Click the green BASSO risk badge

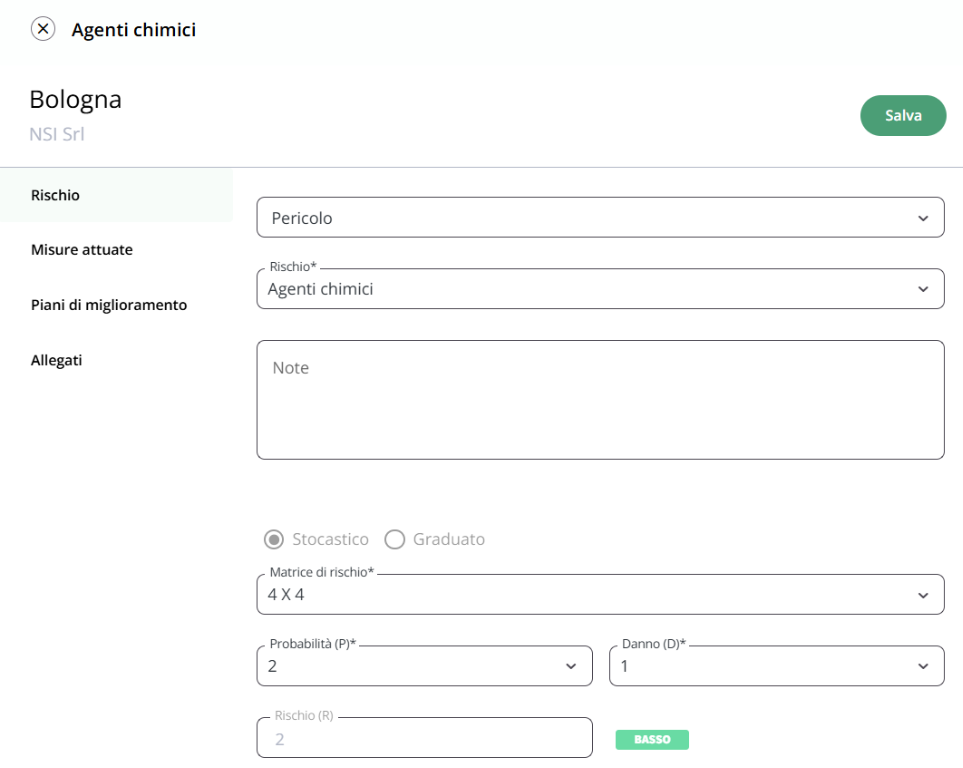point(652,740)
